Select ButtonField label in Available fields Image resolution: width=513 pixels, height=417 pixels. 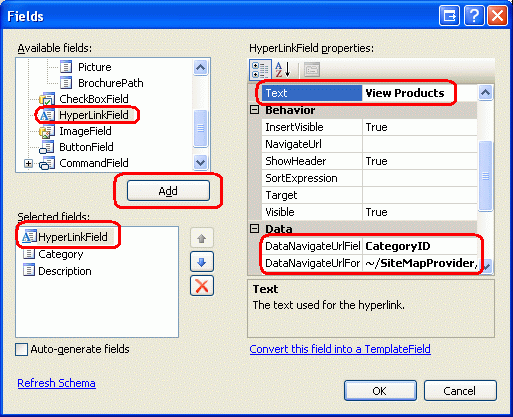pos(86,147)
